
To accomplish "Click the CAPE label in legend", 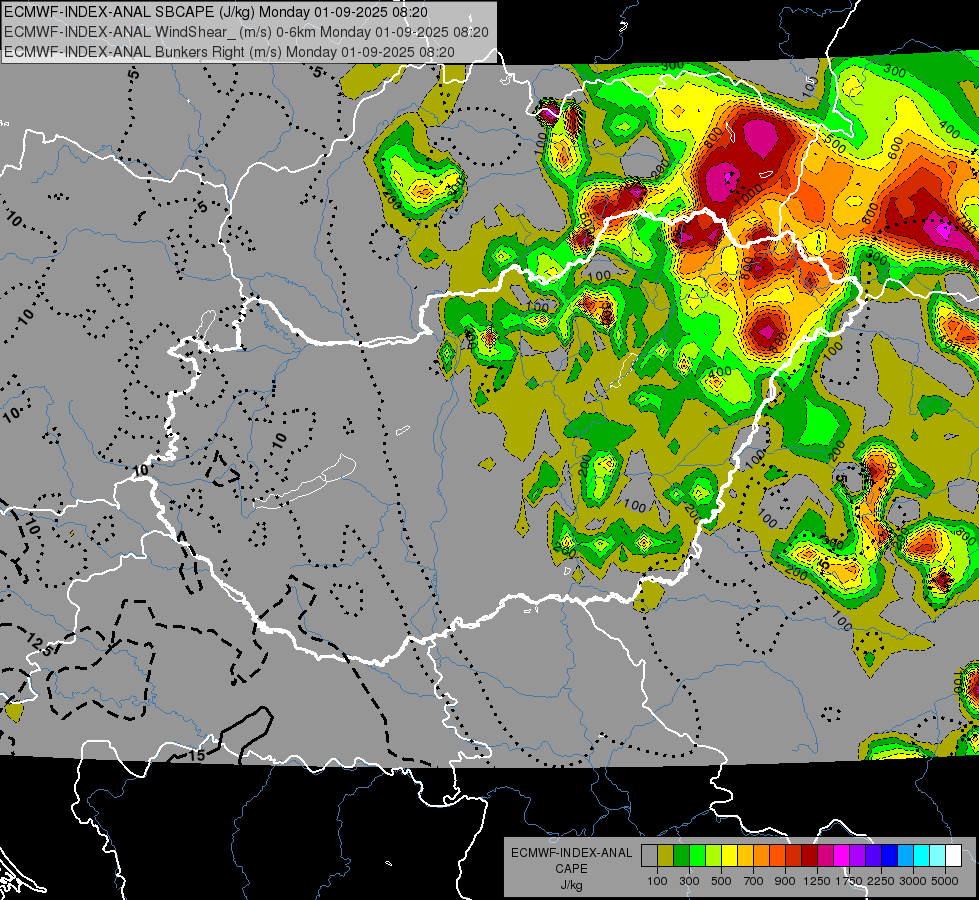I will click(x=571, y=869).
